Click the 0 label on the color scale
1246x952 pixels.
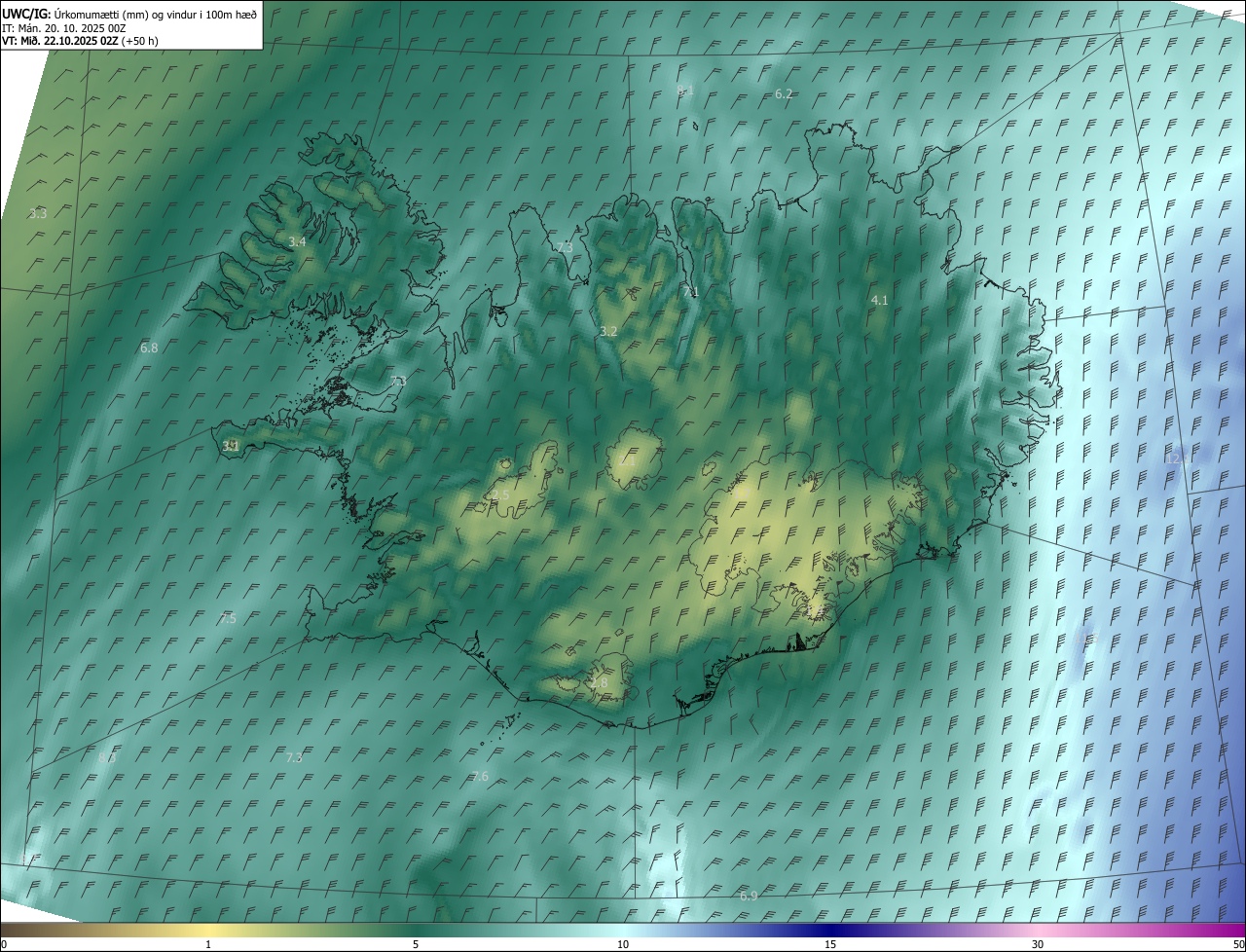4,944
